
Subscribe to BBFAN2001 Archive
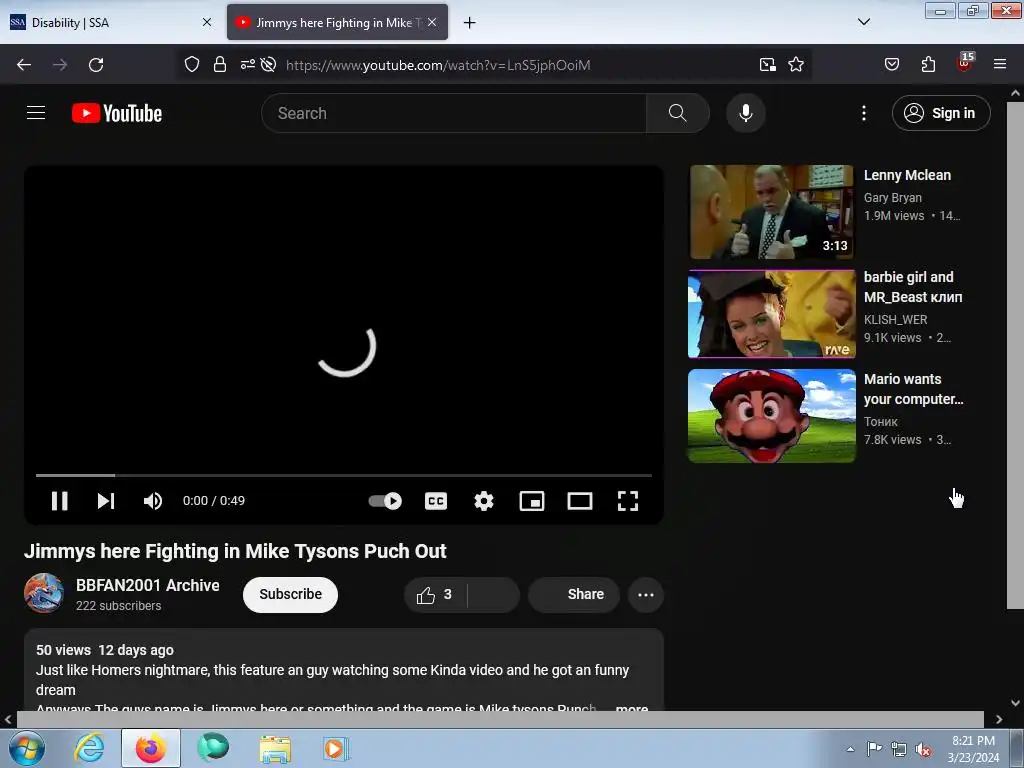[x=290, y=594]
